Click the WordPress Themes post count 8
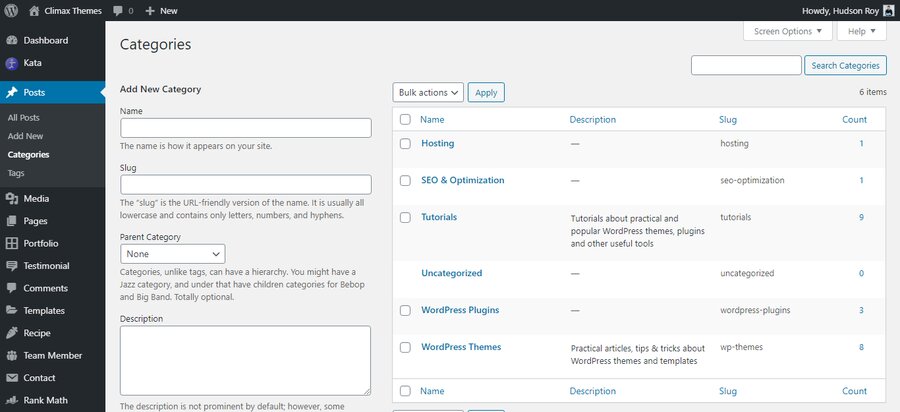This screenshot has width=900, height=412. (862, 347)
